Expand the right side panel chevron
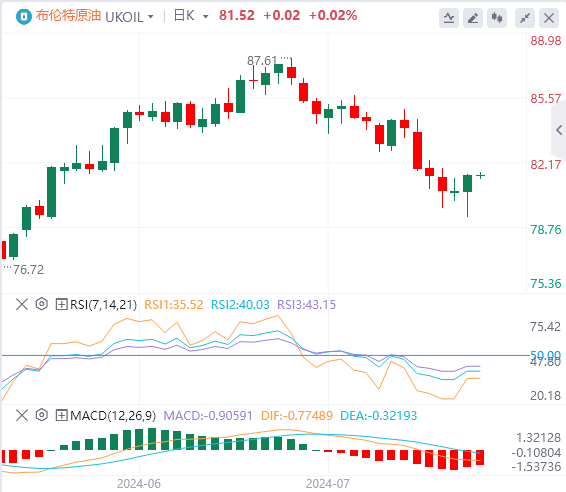Screen dimensions: 566x492 click(x=559, y=130)
